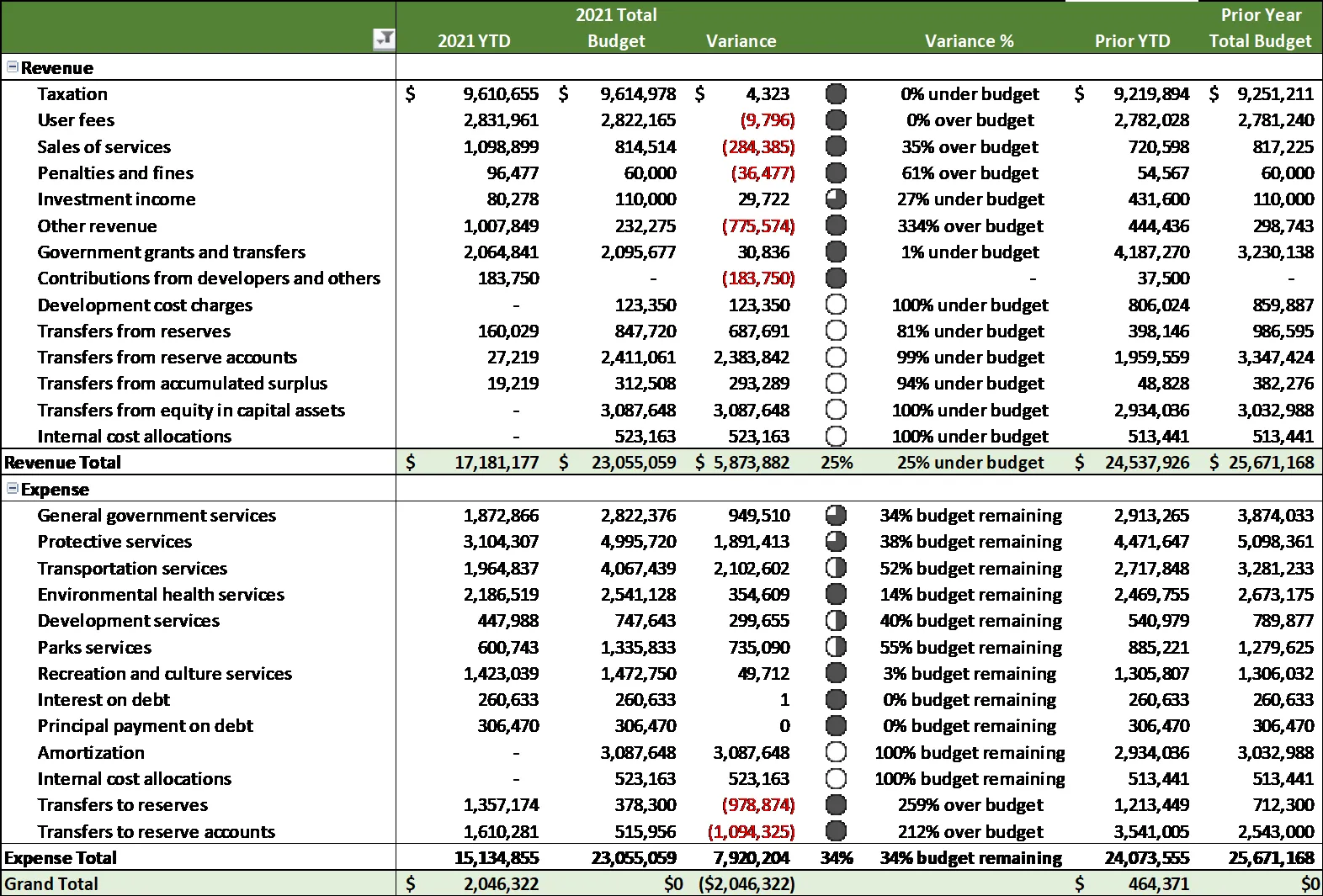
Task: Click the 27% under budget cell
Action: coord(970,199)
